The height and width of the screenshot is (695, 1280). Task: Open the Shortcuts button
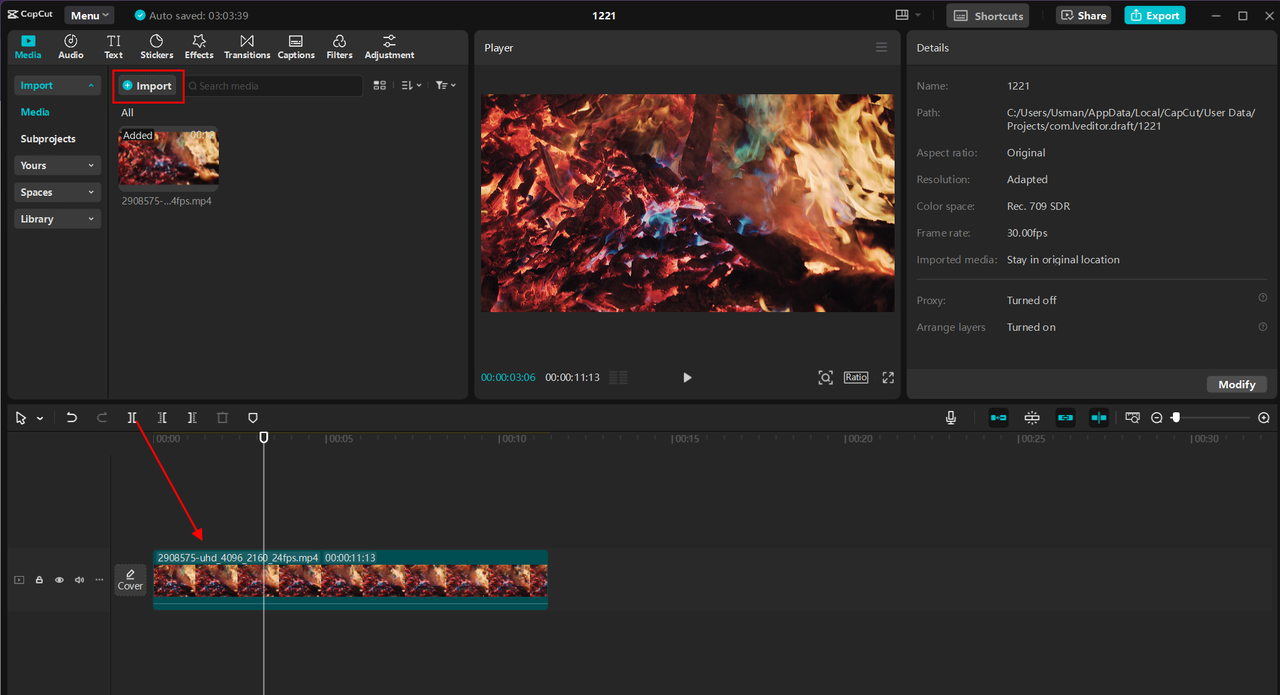click(990, 16)
